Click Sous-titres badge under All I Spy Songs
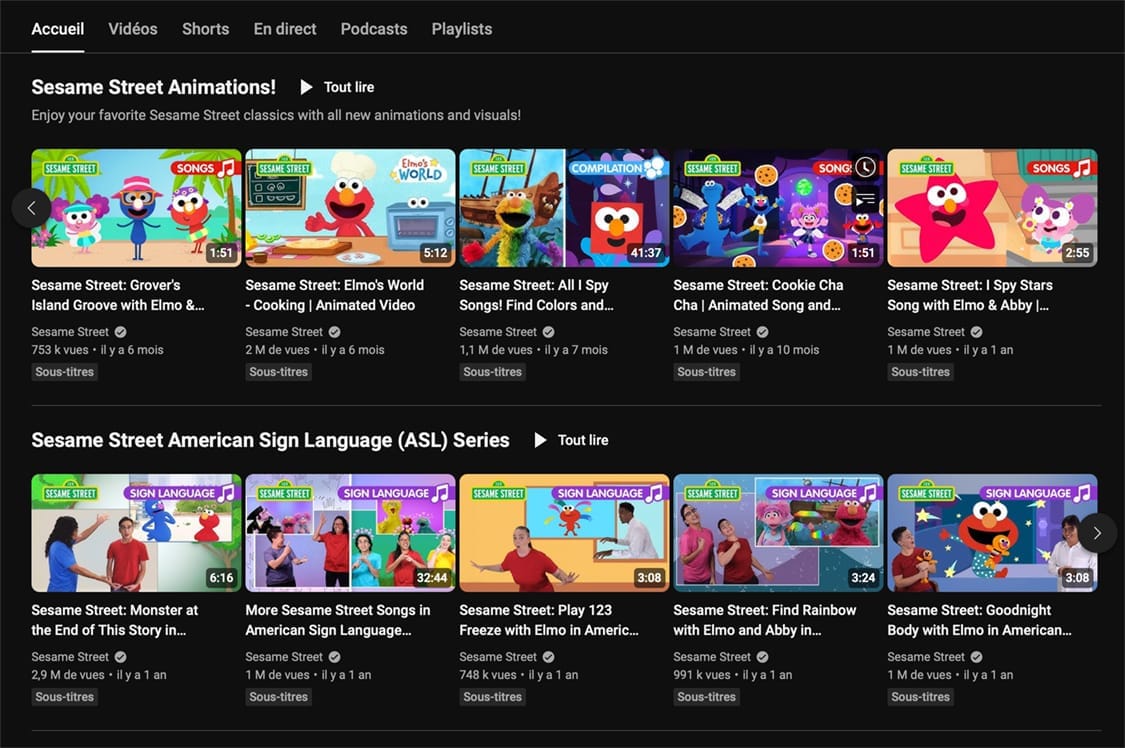Viewport: 1125px width, 748px height. click(x=492, y=371)
